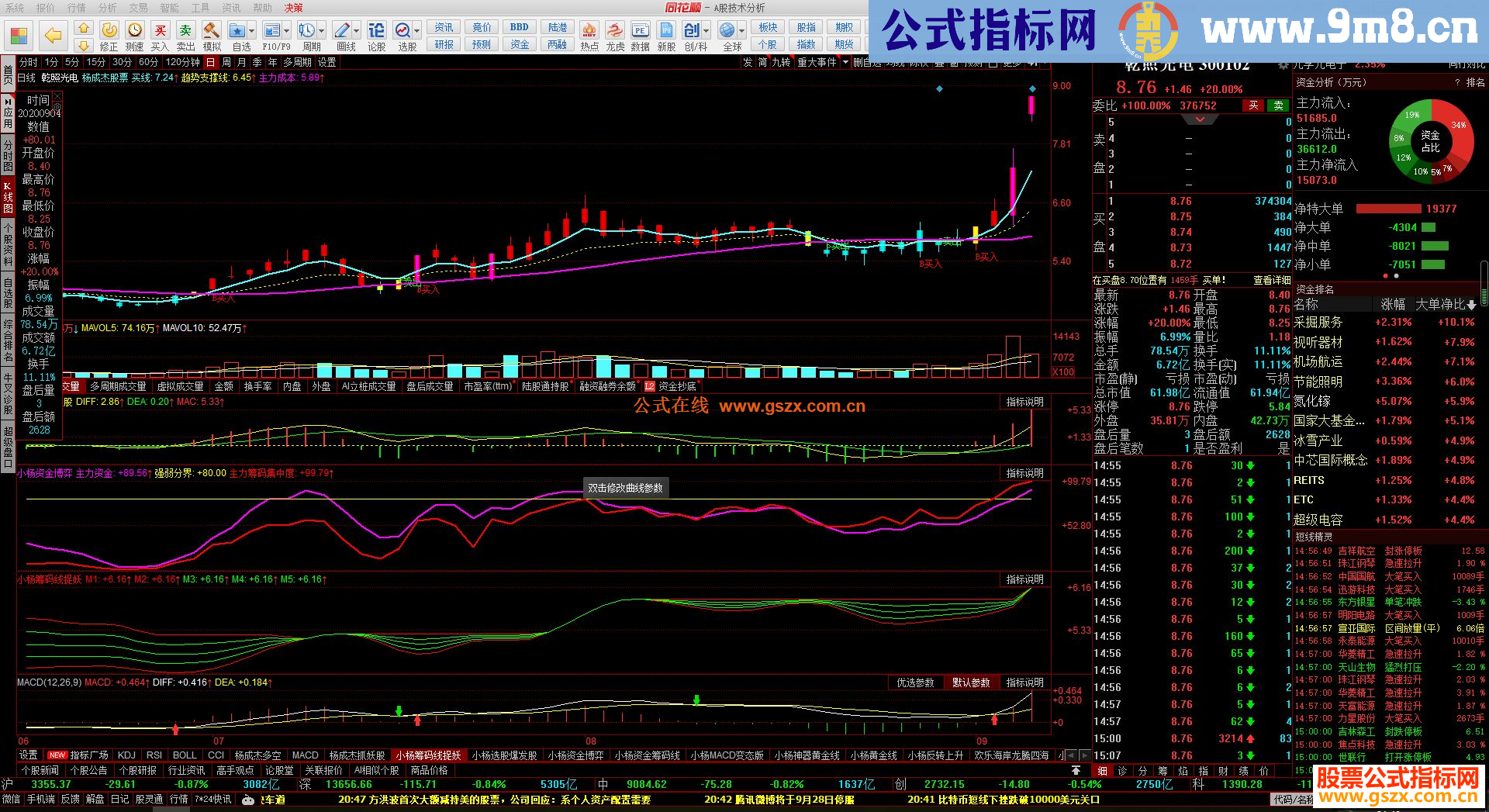Expand the 周期 period dropdown

(x=322, y=30)
